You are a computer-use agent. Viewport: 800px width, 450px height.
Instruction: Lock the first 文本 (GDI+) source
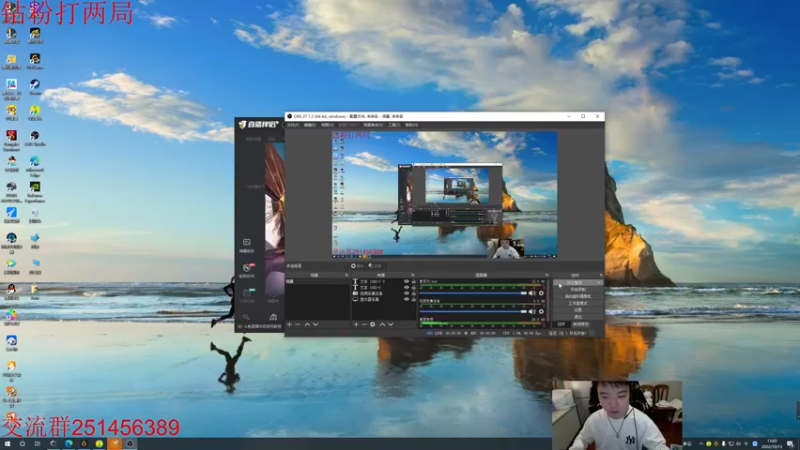click(413, 281)
